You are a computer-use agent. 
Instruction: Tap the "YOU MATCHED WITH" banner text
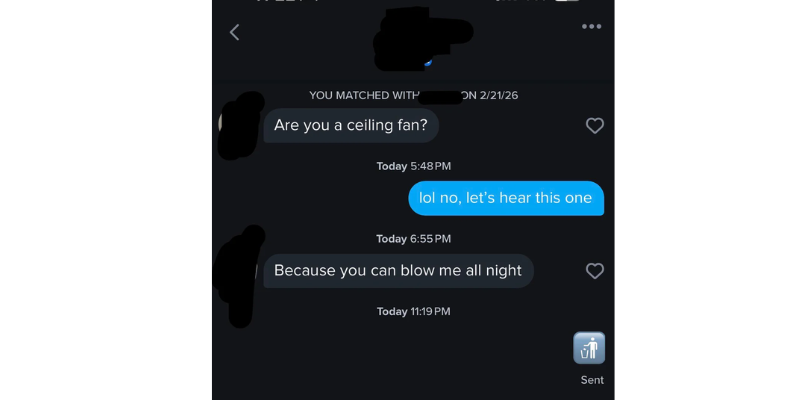[x=361, y=96]
